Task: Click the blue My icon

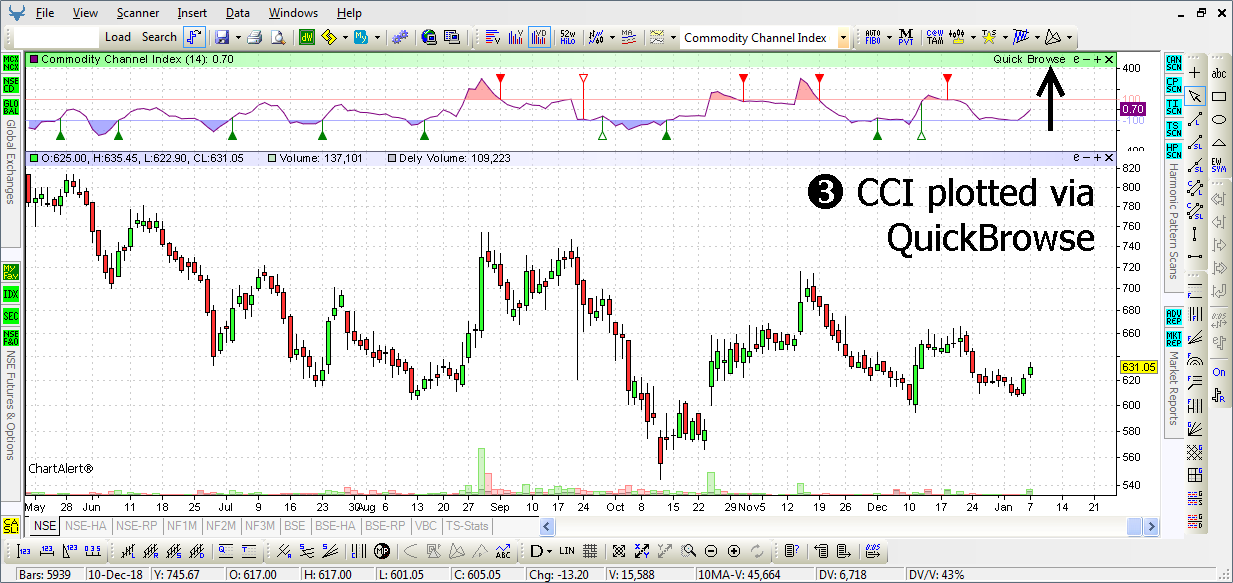Action: 360,37
